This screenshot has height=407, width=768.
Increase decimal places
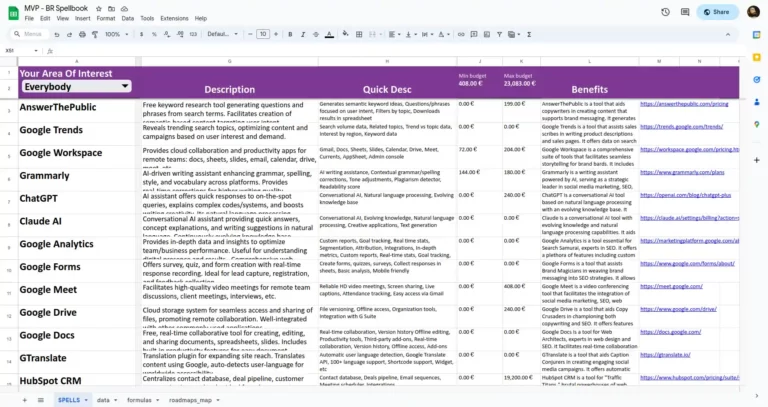(180, 34)
